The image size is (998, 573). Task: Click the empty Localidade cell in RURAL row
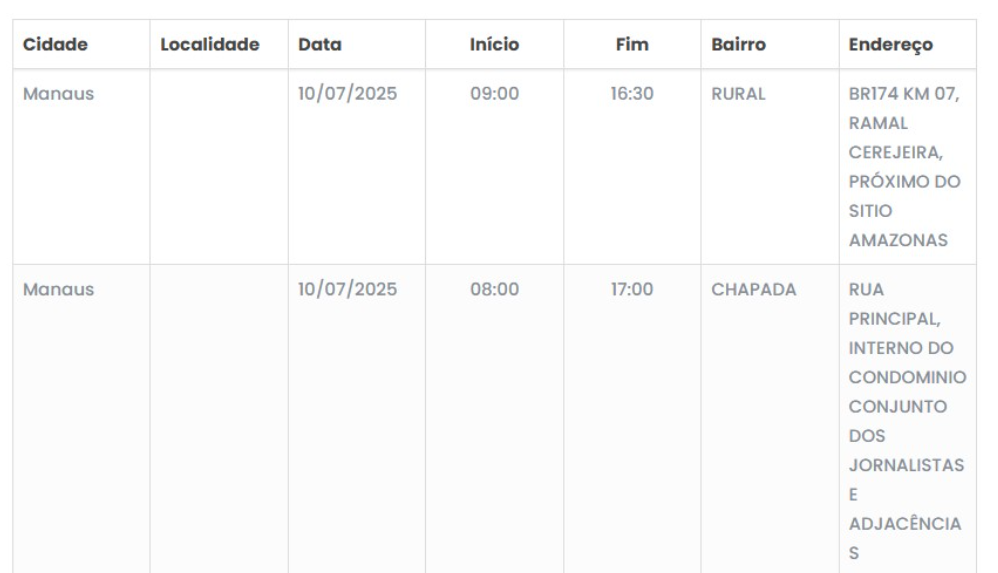click(x=218, y=167)
